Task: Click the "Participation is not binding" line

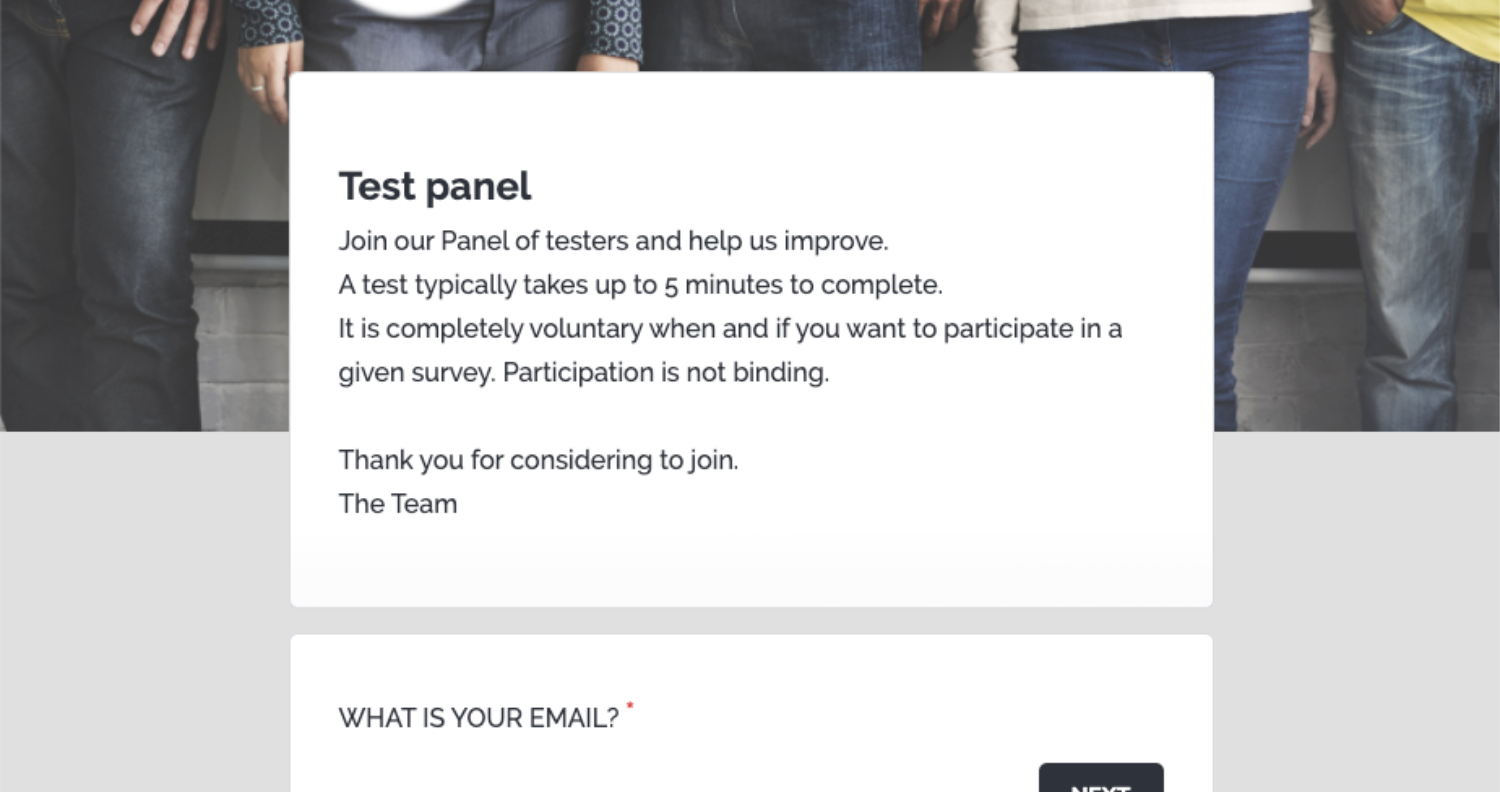Action: coord(584,373)
